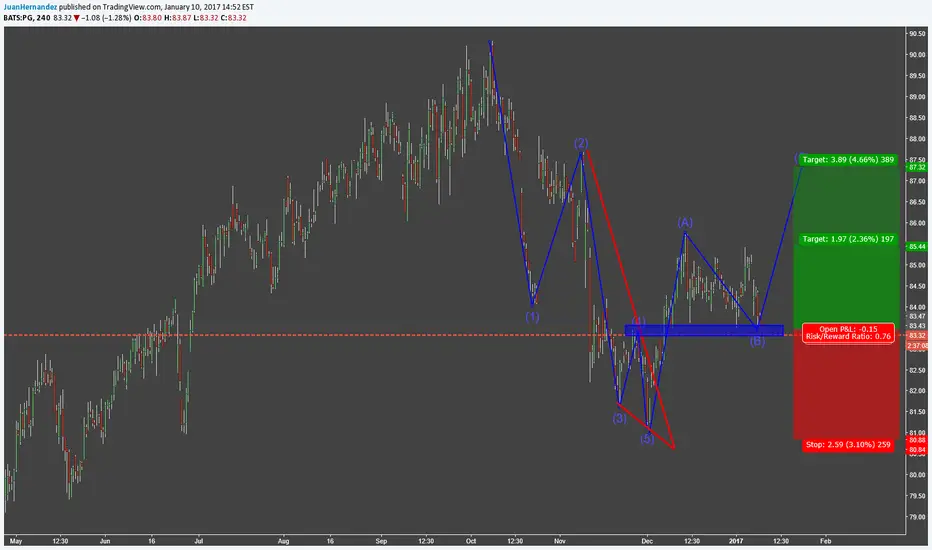
Task: Click the Jun label on time axis
Action: click(105, 541)
